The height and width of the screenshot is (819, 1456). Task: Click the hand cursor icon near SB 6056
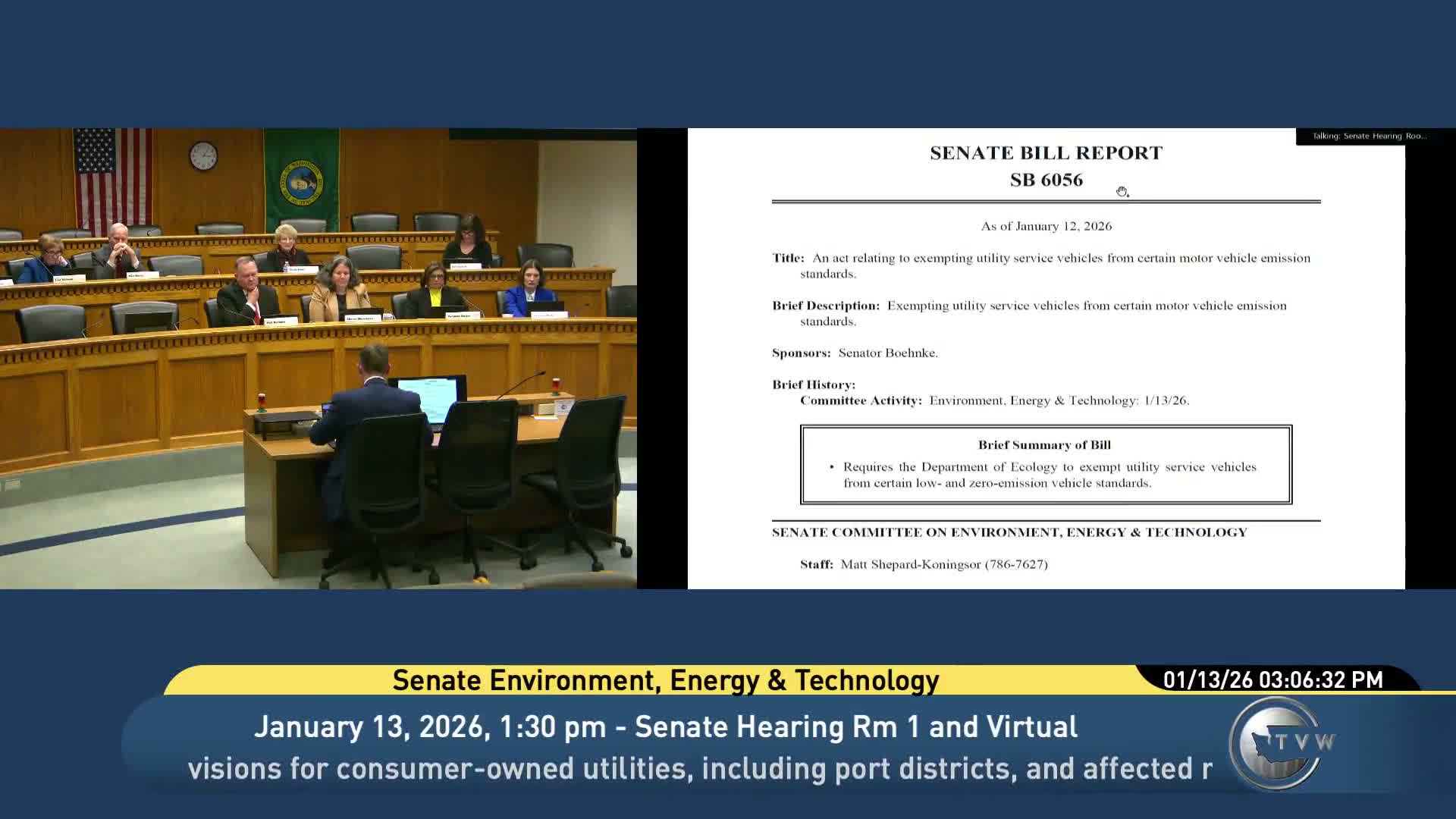click(x=1122, y=192)
